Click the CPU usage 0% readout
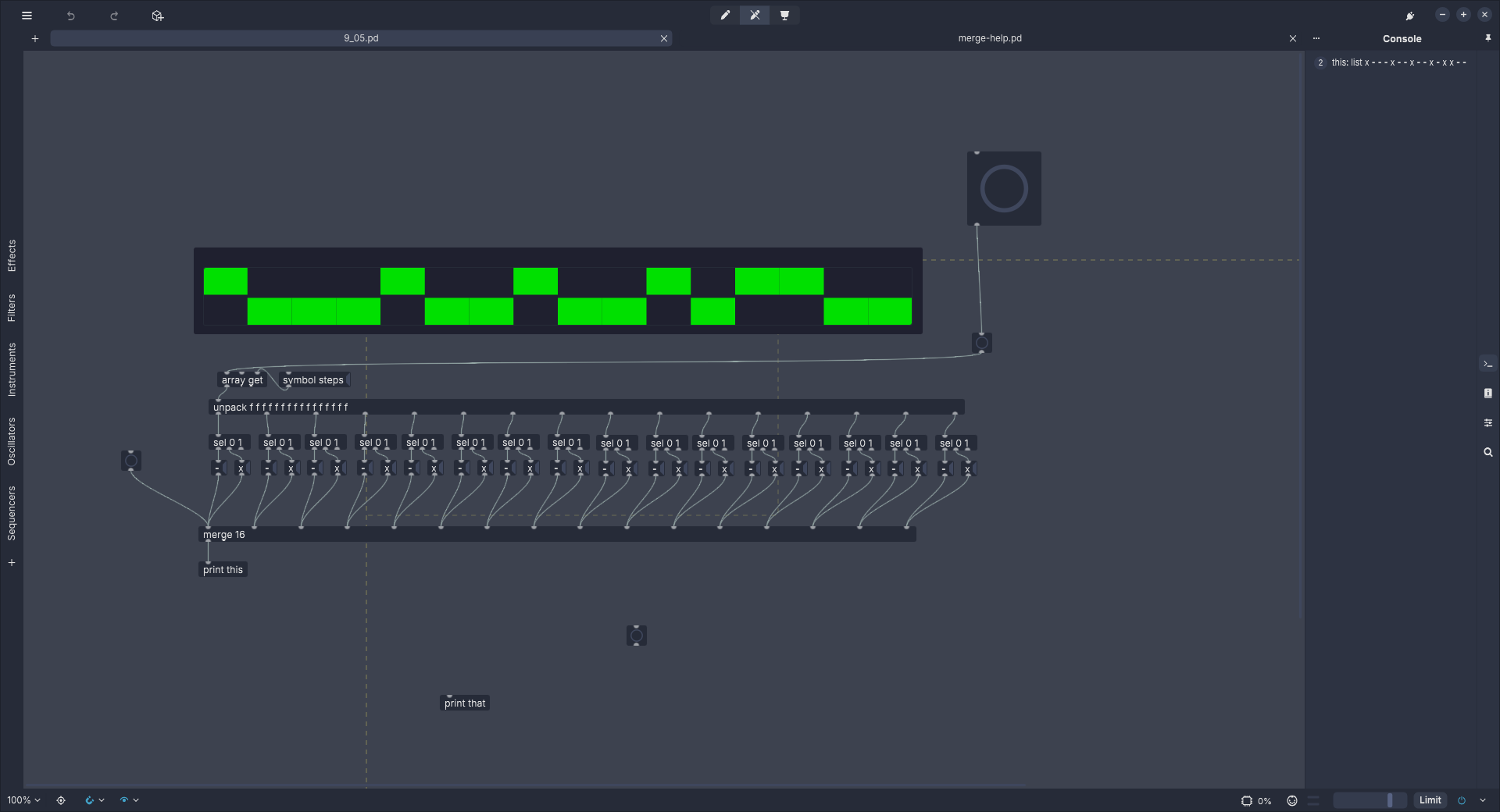Viewport: 1500px width, 812px height. click(1264, 801)
